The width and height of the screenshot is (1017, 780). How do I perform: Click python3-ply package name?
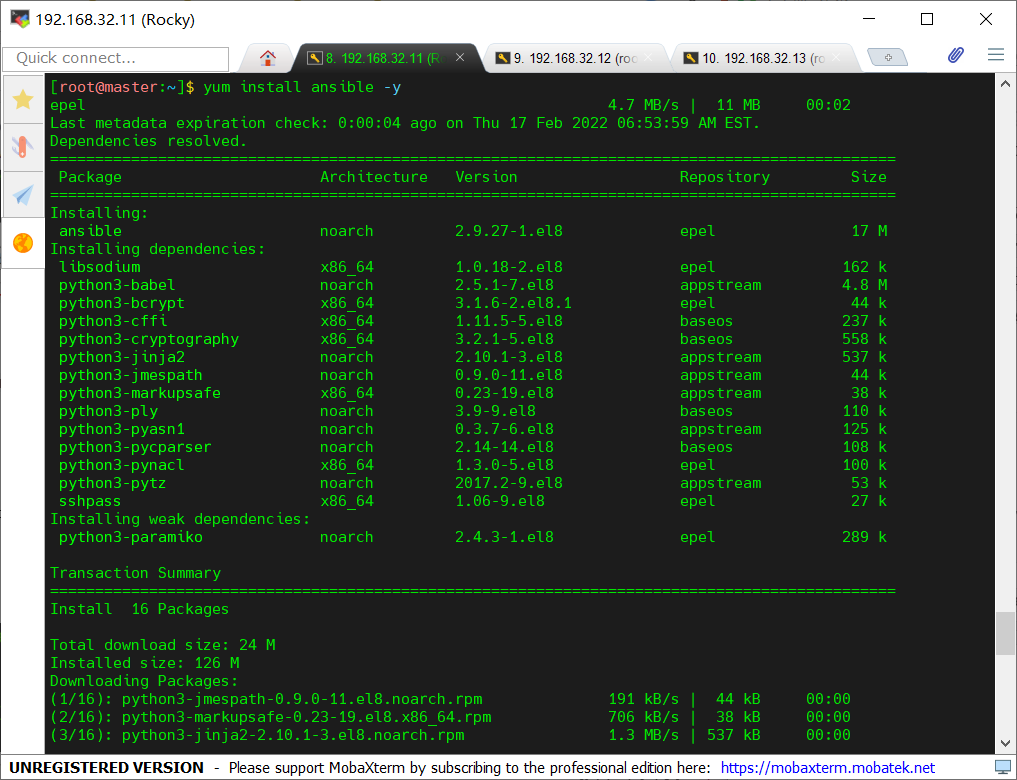[x=108, y=411]
